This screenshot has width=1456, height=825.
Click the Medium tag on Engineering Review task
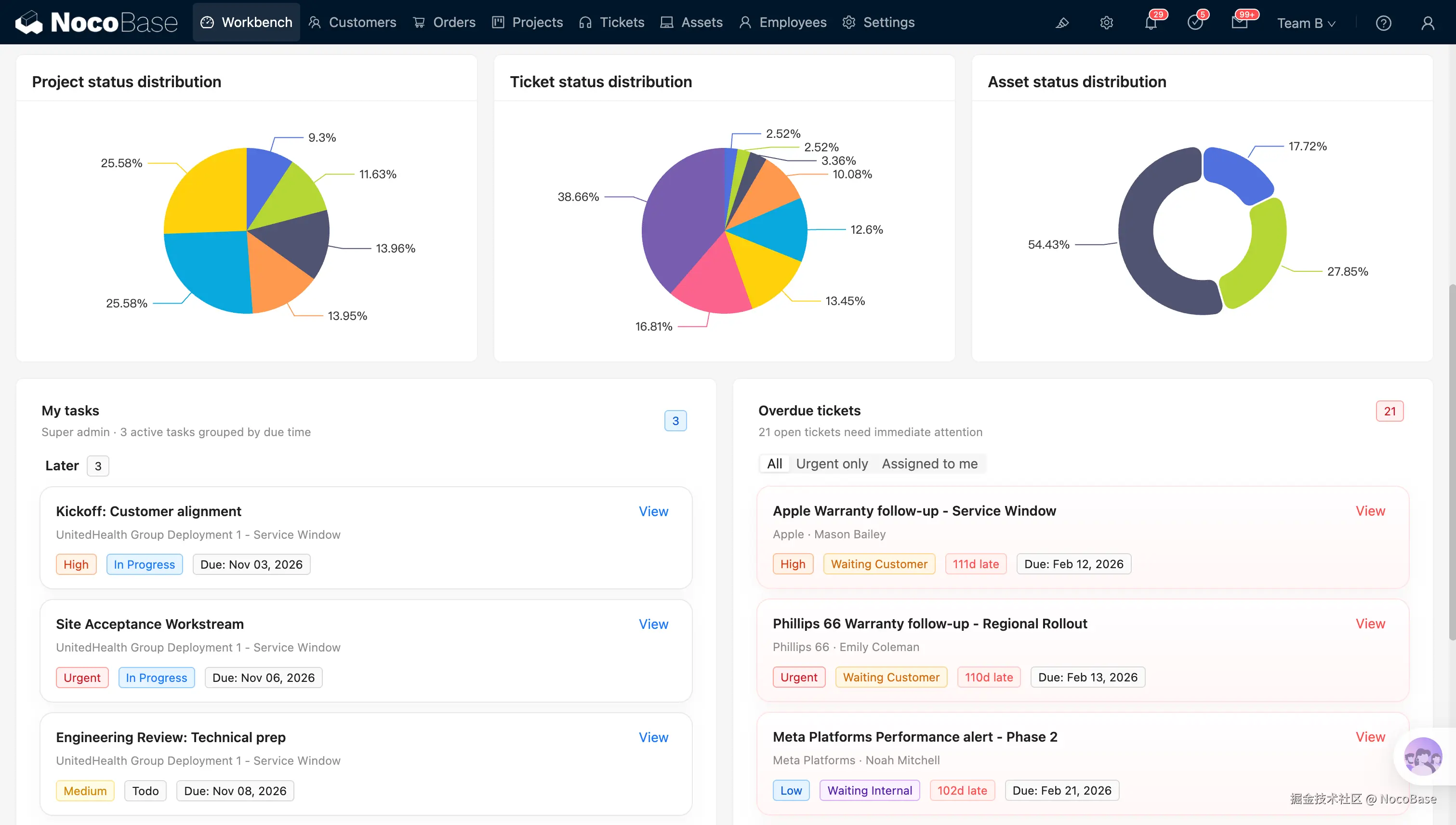(85, 791)
